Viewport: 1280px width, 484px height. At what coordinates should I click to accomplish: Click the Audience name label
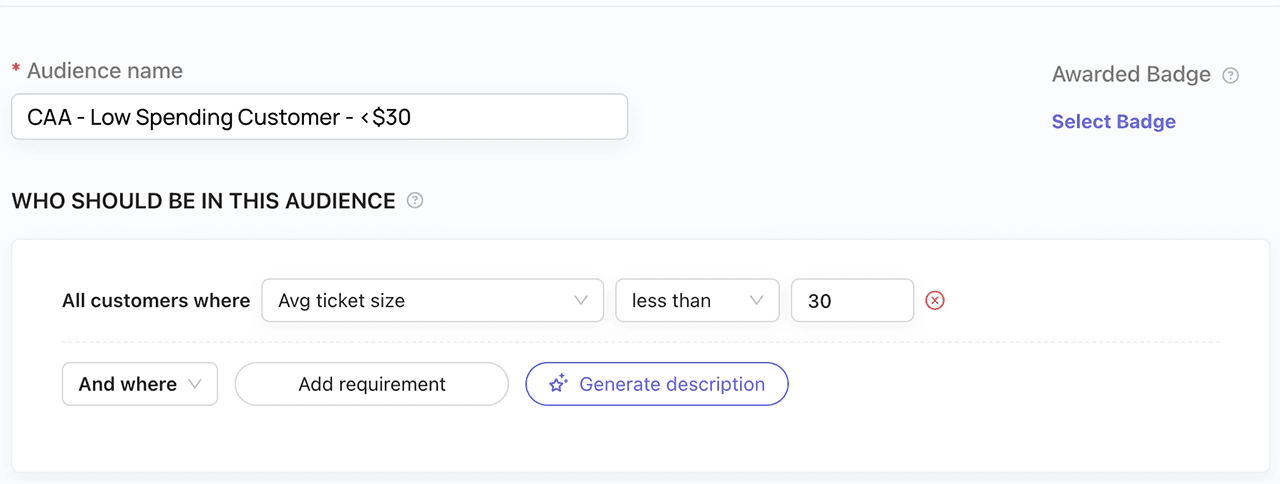coord(105,71)
